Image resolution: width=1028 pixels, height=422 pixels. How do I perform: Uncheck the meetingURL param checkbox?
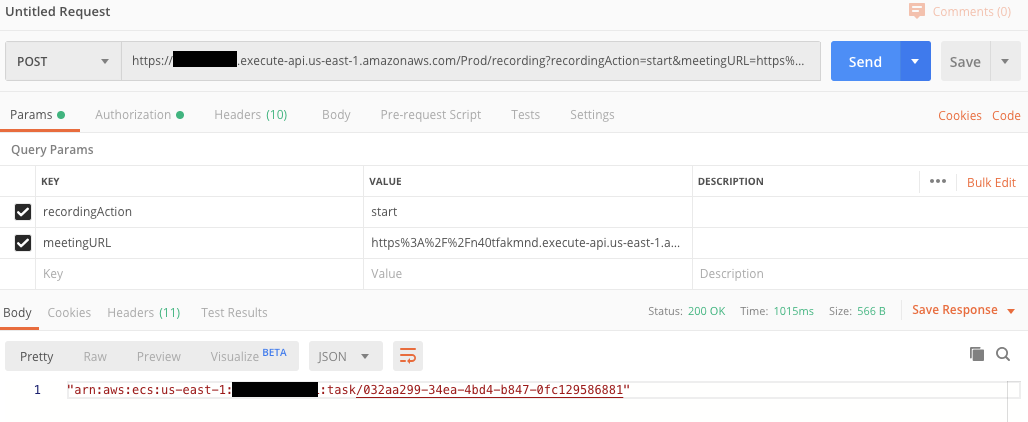click(23, 243)
